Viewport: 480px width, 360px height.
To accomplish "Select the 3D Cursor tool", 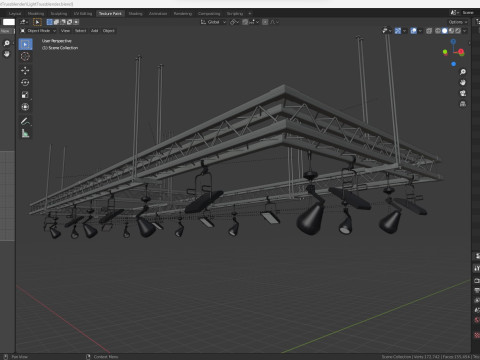I will point(25,57).
